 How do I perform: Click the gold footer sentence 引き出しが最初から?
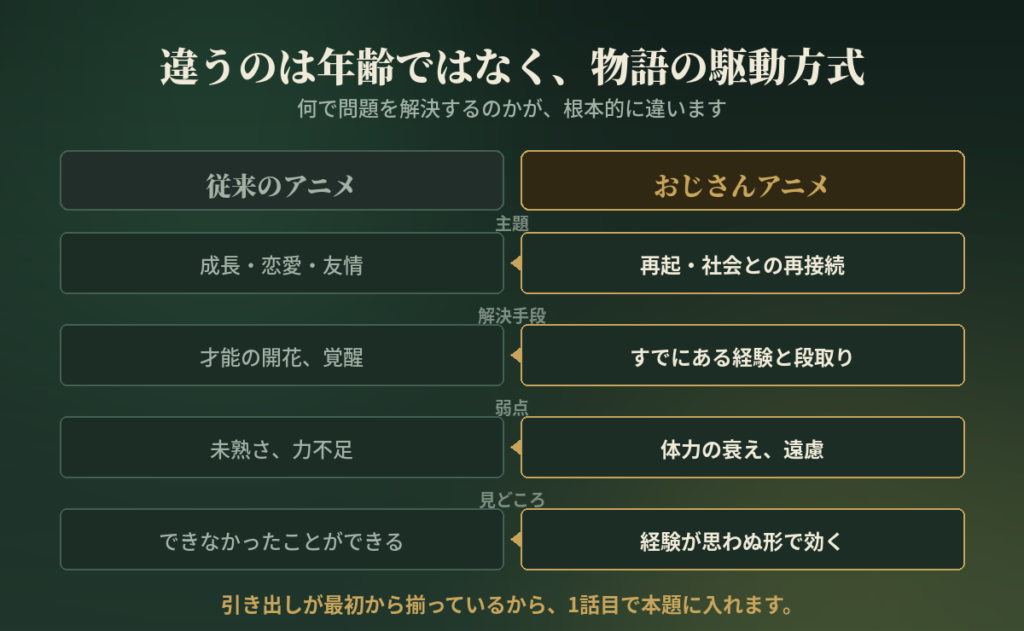click(507, 605)
